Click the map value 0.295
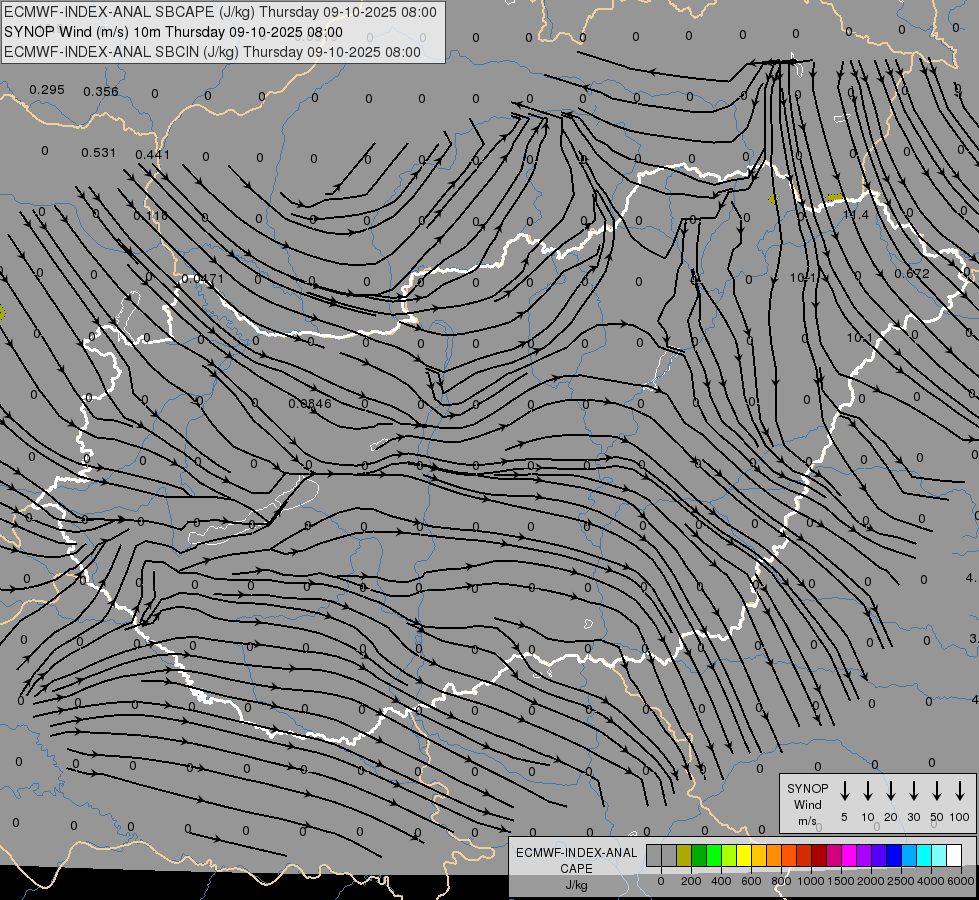Viewport: 979px width, 900px height. tap(47, 90)
